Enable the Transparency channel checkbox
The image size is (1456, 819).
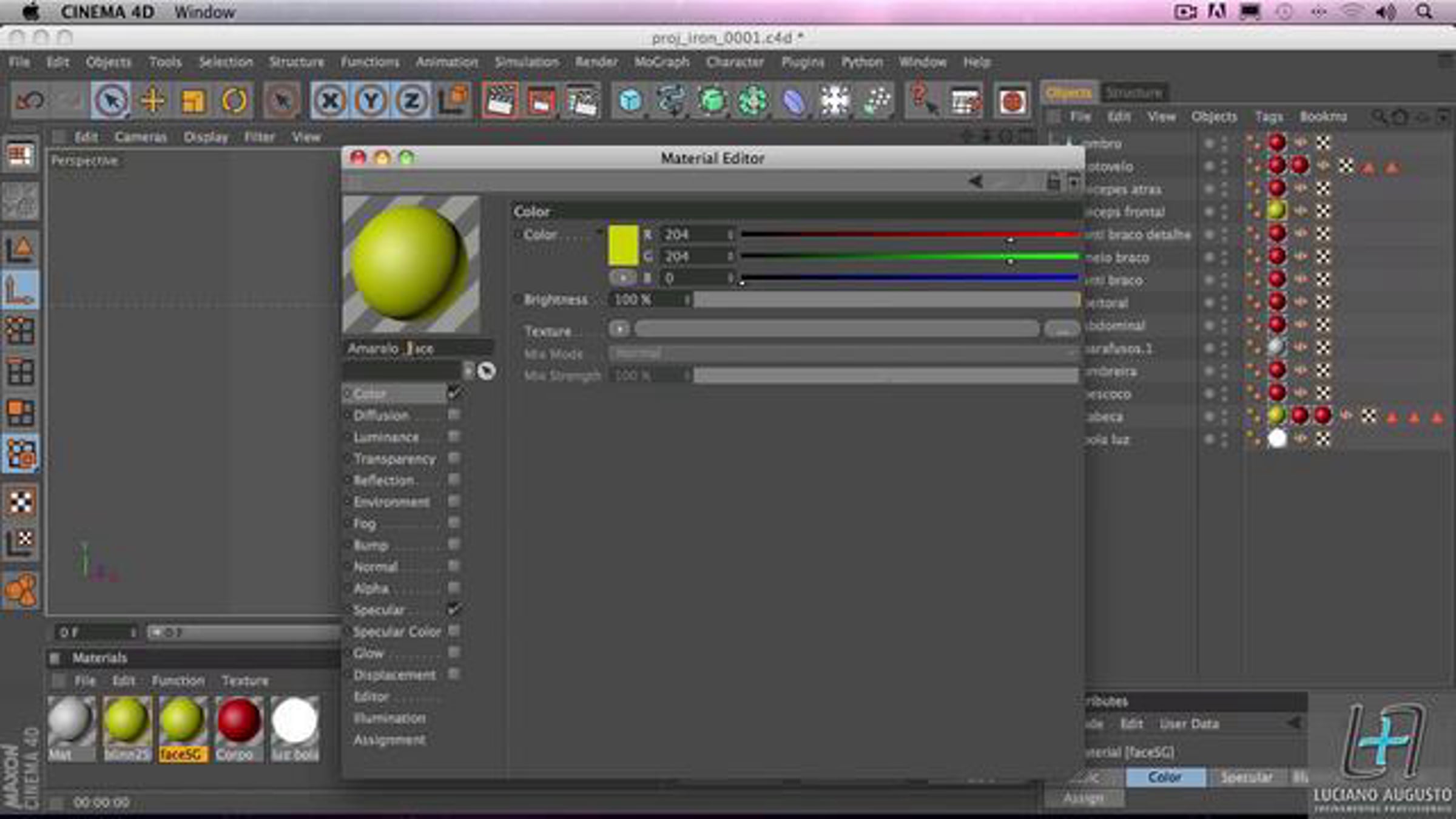(x=454, y=458)
